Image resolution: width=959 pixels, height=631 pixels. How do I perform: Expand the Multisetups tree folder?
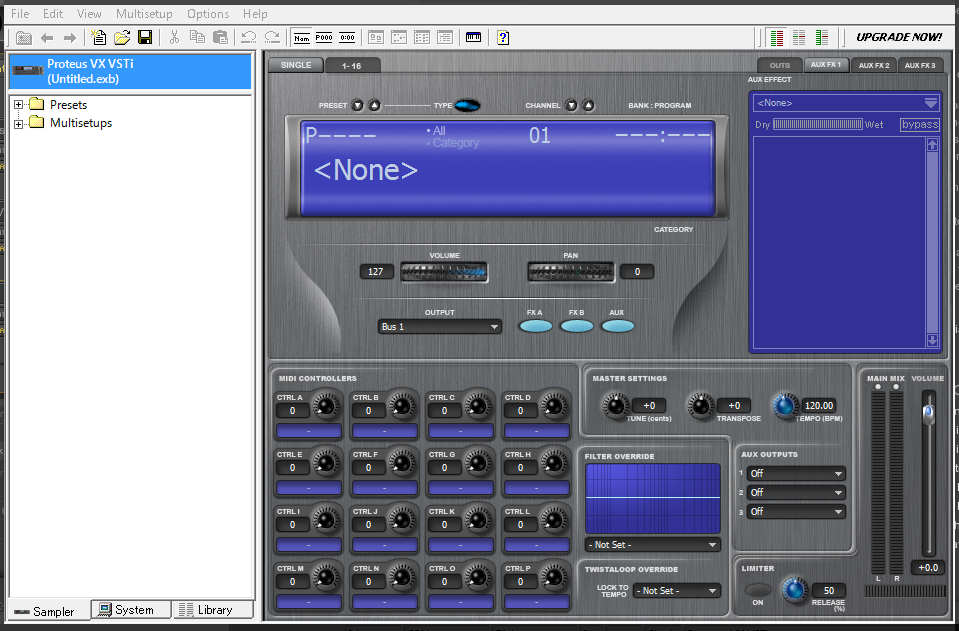(18, 124)
